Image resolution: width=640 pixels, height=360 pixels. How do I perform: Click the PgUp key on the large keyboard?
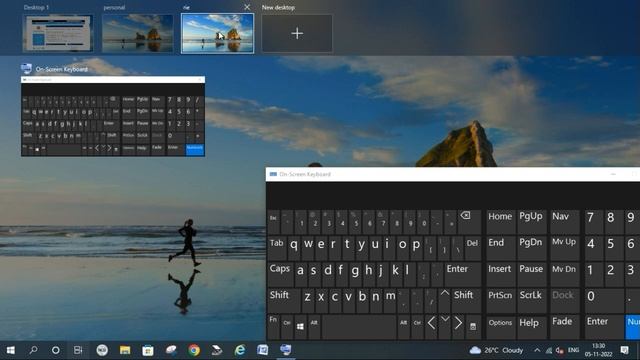coord(531,222)
